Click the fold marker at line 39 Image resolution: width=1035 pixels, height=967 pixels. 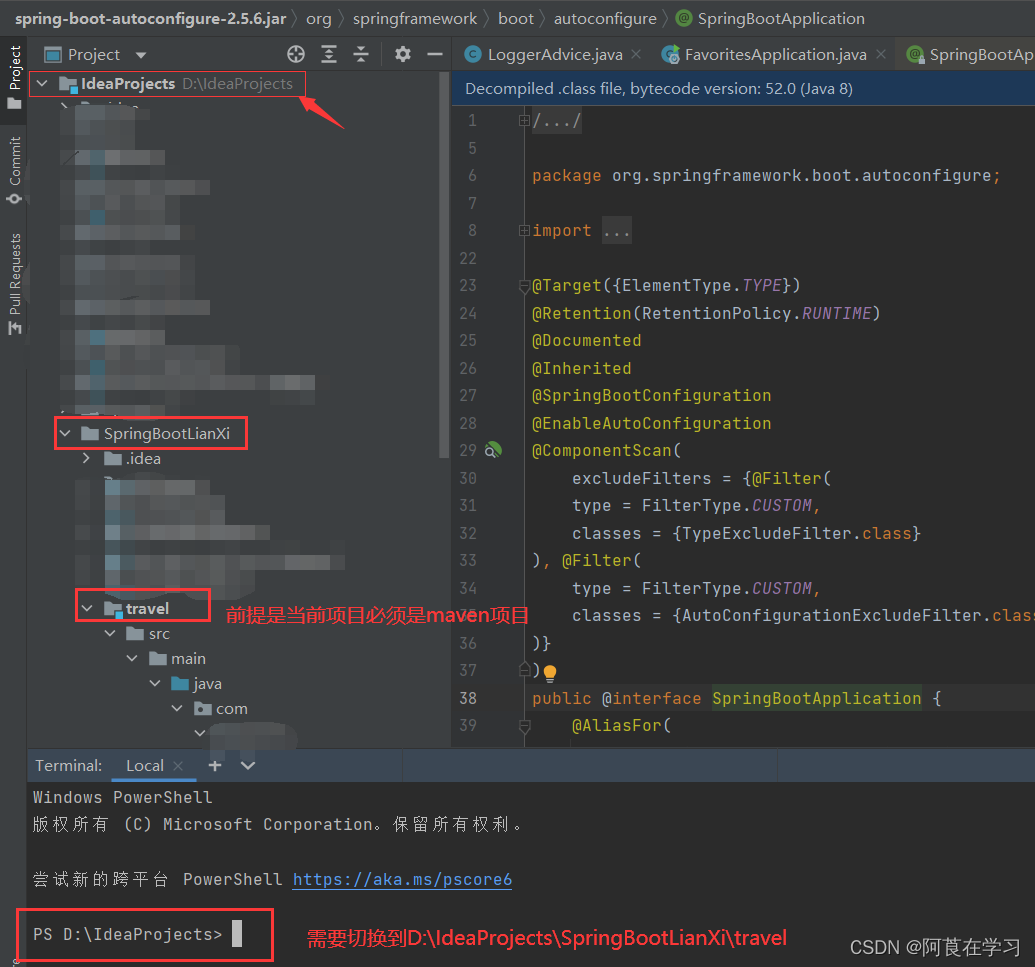[x=524, y=726]
